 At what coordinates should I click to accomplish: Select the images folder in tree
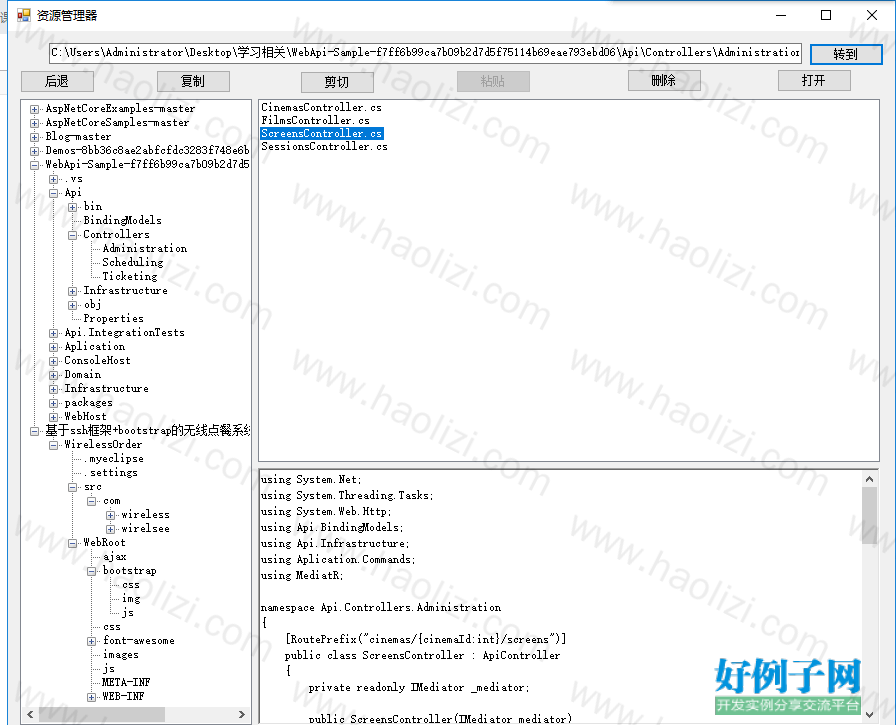121,655
